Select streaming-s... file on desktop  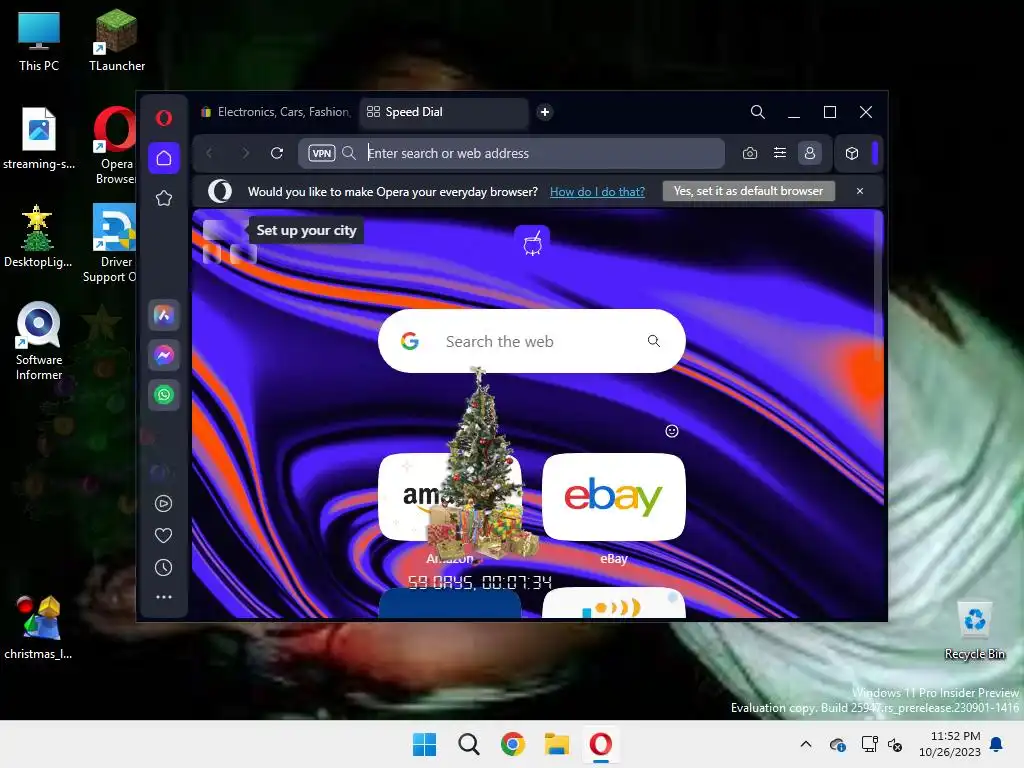(39, 138)
